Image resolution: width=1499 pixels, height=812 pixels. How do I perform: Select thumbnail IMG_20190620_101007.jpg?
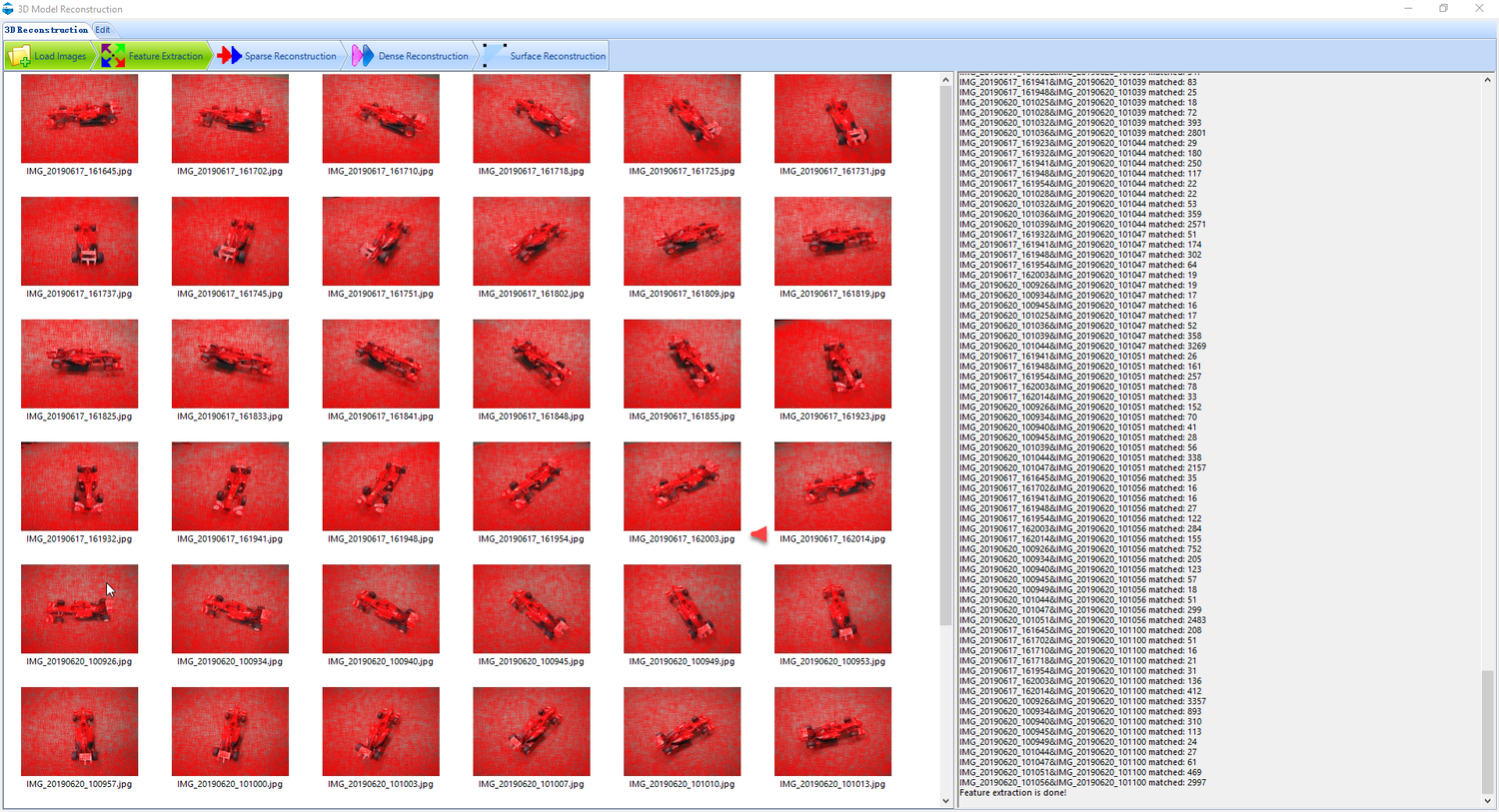pyautogui.click(x=532, y=731)
